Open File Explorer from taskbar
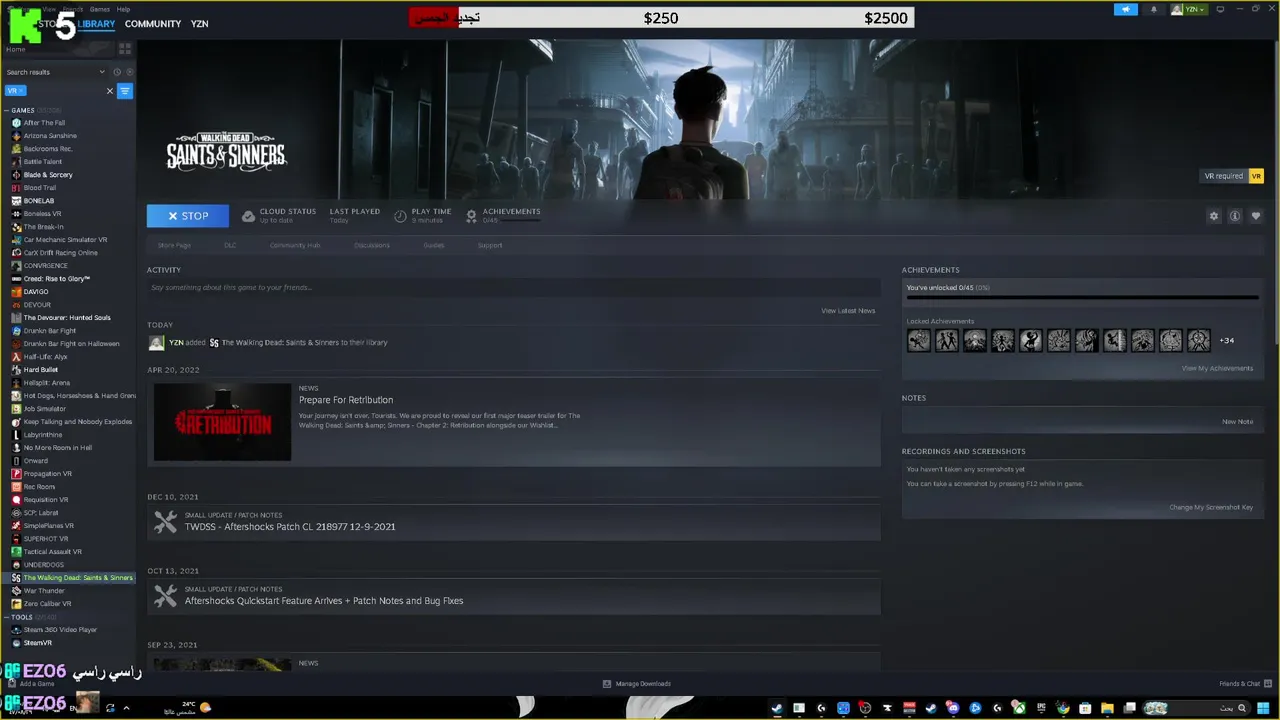1280x720 pixels. [1107, 708]
